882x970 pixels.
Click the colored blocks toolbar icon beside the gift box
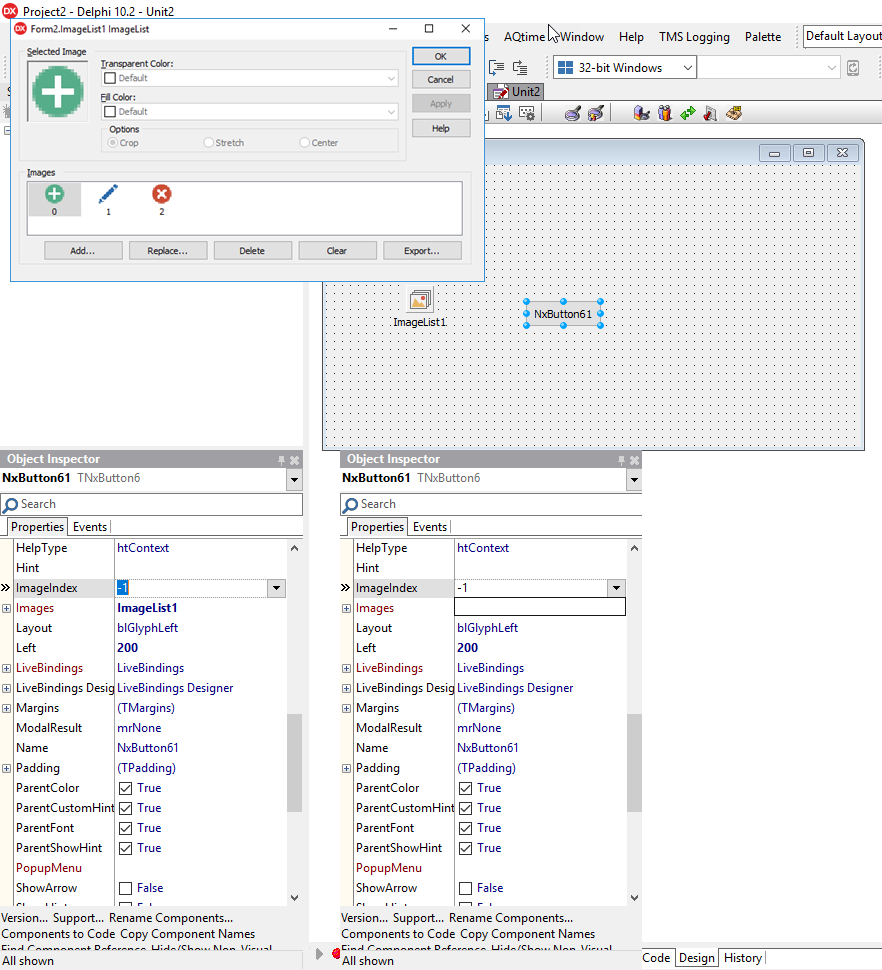tap(641, 113)
